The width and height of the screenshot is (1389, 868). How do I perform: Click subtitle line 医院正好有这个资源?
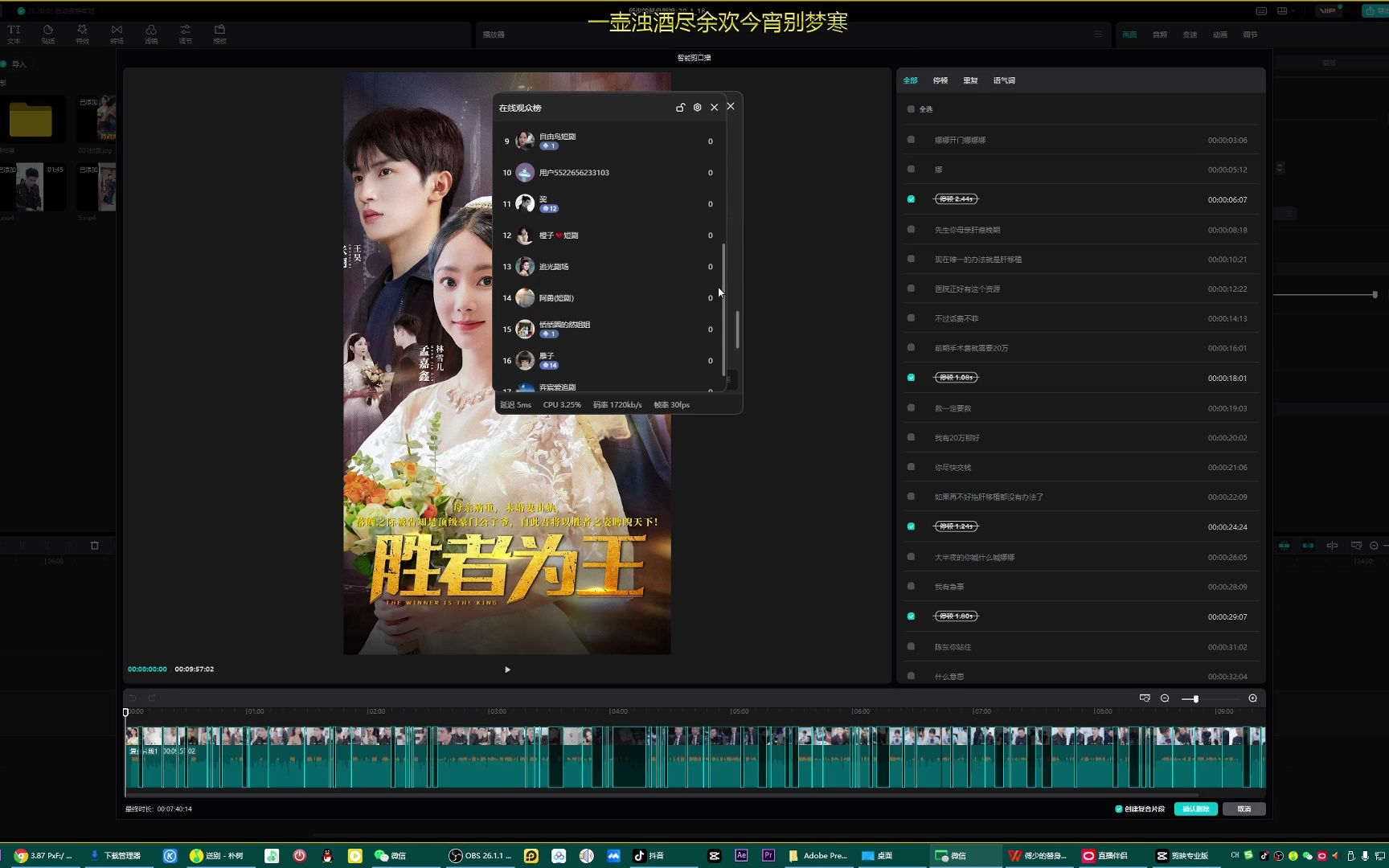click(x=967, y=289)
